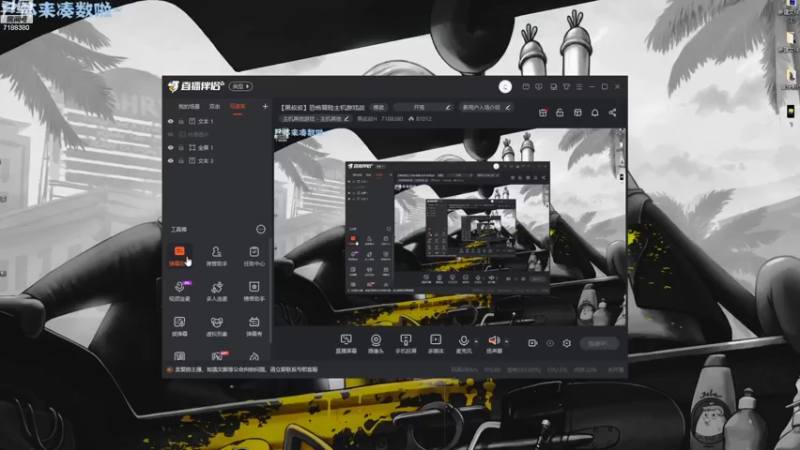The width and height of the screenshot is (800, 450).
Task: Toggle visibility of 文本 1 layer
Action: click(170, 121)
